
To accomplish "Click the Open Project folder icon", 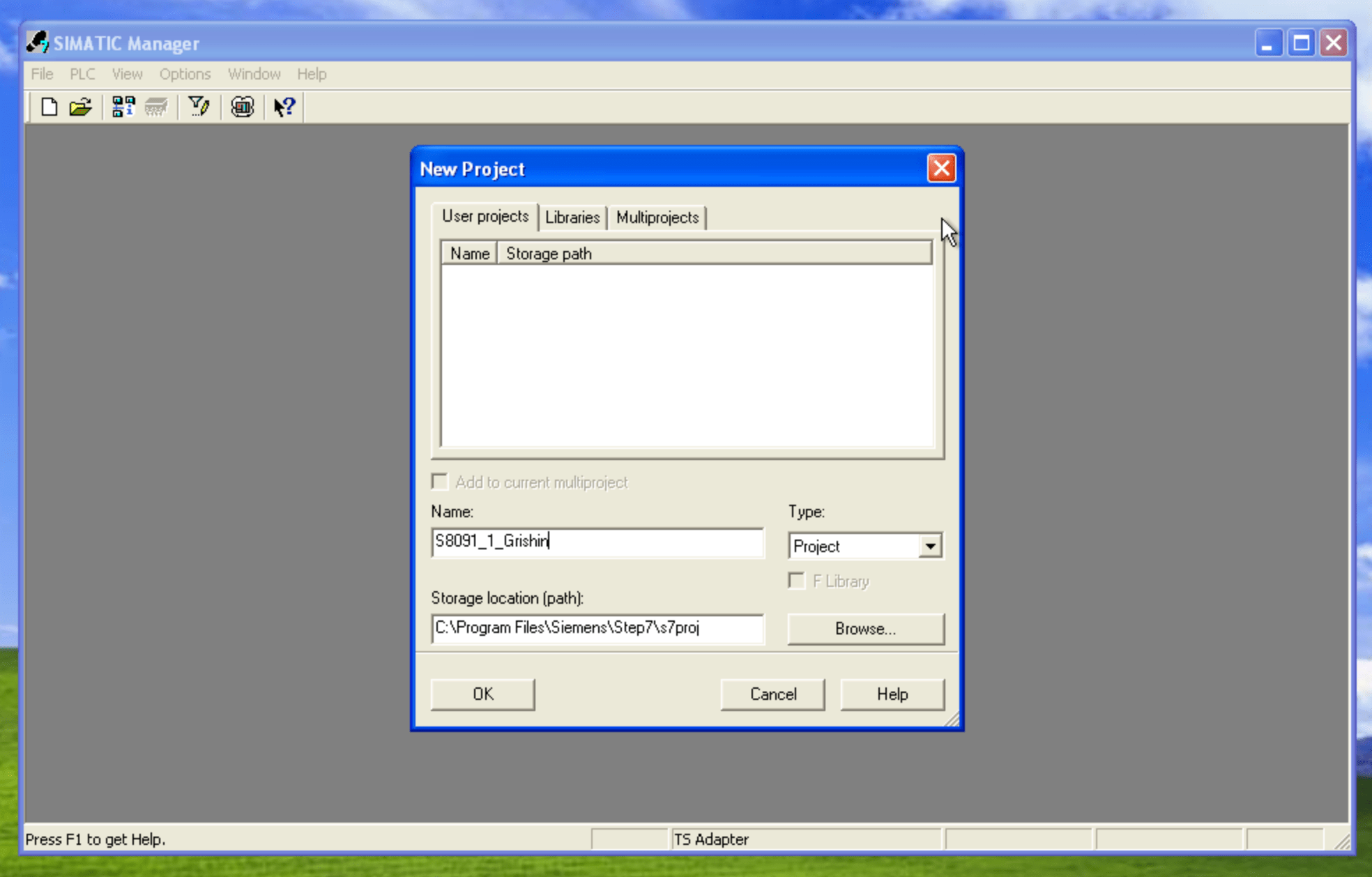I will click(x=81, y=107).
